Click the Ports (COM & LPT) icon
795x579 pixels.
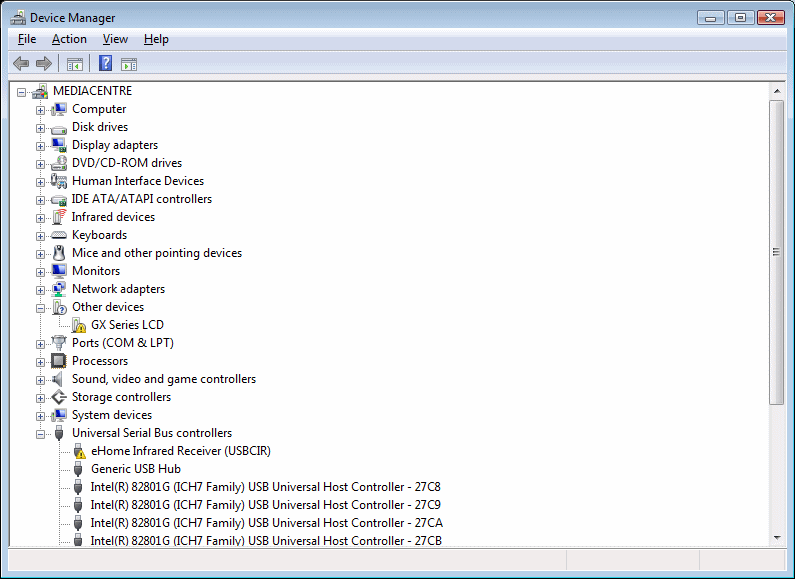[x=59, y=343]
